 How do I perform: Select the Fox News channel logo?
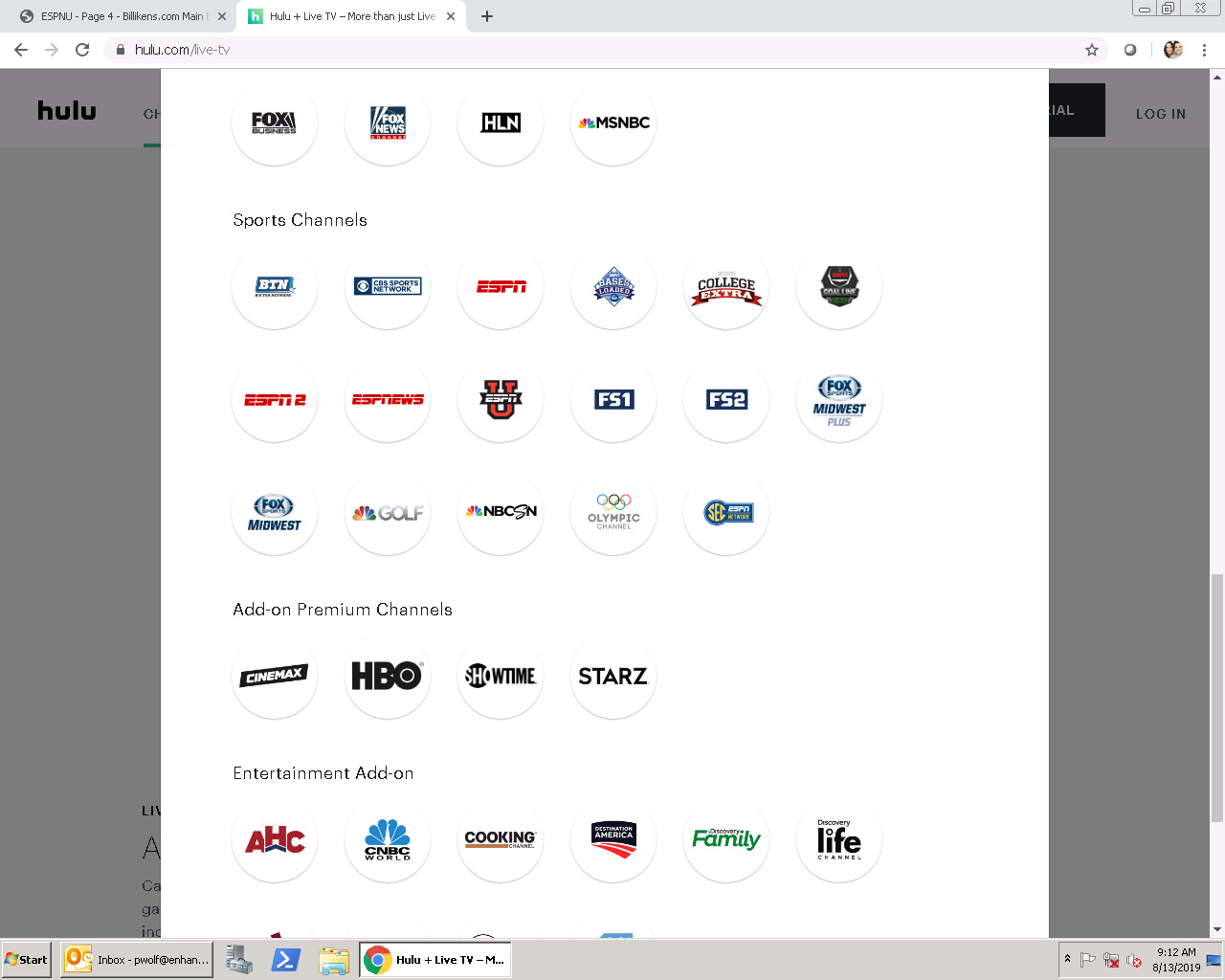point(388,122)
